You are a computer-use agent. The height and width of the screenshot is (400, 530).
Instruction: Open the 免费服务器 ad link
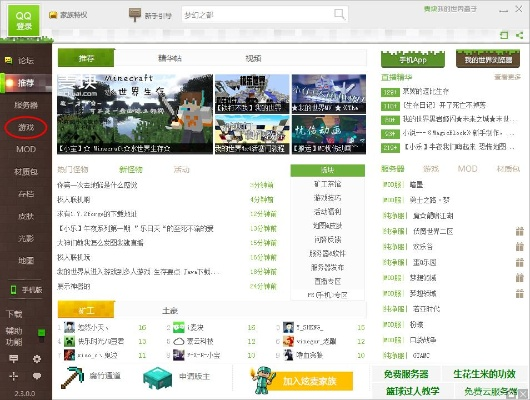coord(406,374)
